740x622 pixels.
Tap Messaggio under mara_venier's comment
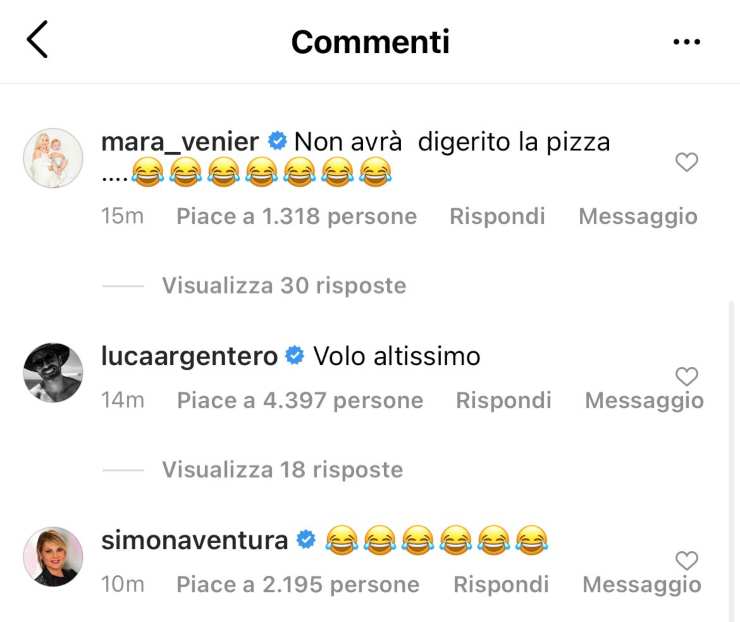coord(638,216)
